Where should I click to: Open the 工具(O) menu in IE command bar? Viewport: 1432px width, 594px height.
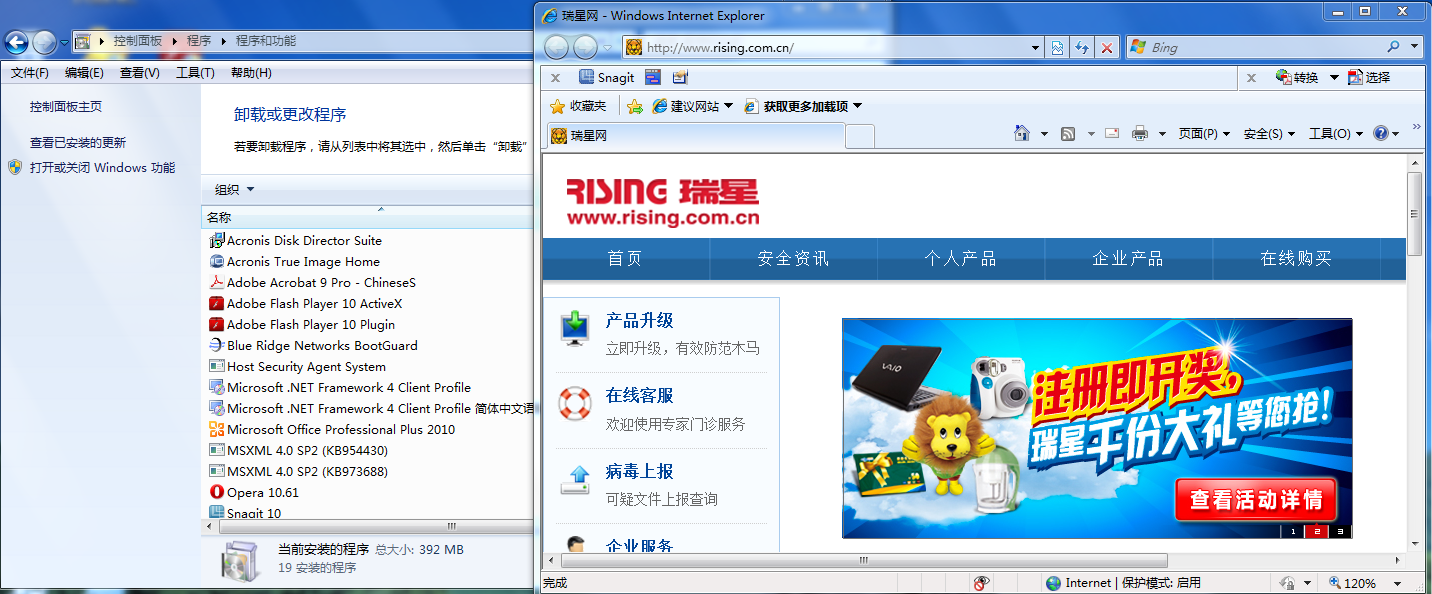[1336, 133]
